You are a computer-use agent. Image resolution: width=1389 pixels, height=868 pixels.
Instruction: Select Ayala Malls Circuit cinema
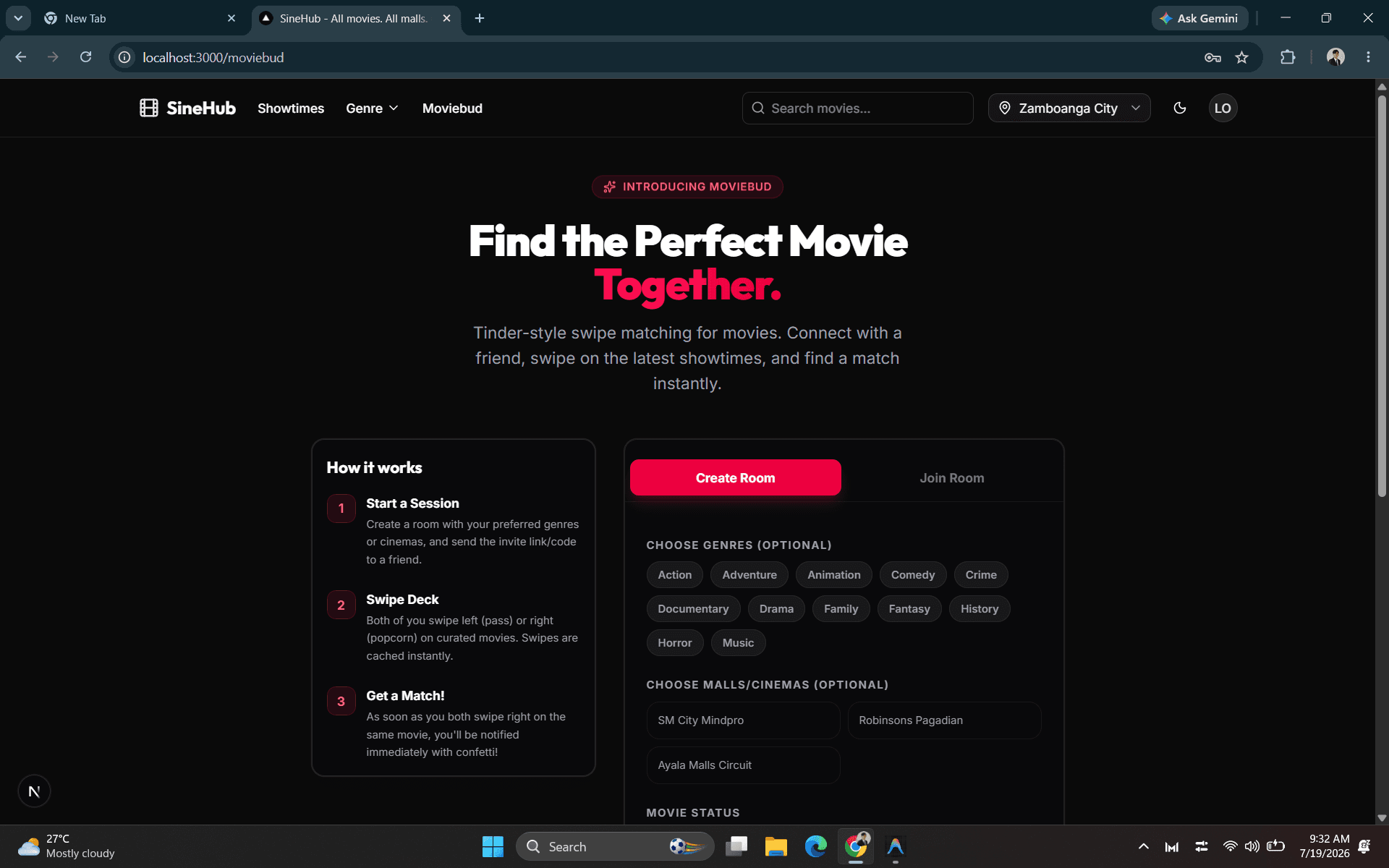click(x=743, y=765)
